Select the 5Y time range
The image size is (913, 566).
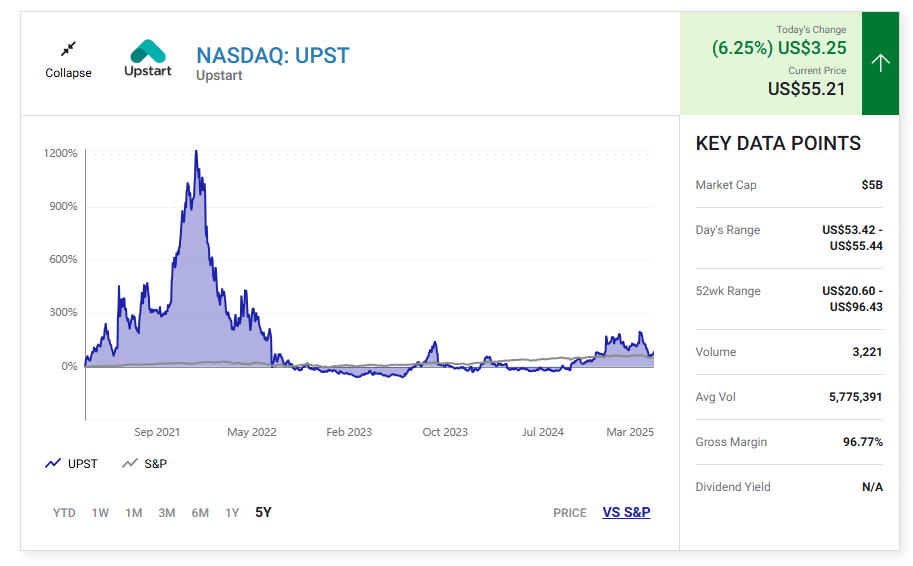(263, 512)
